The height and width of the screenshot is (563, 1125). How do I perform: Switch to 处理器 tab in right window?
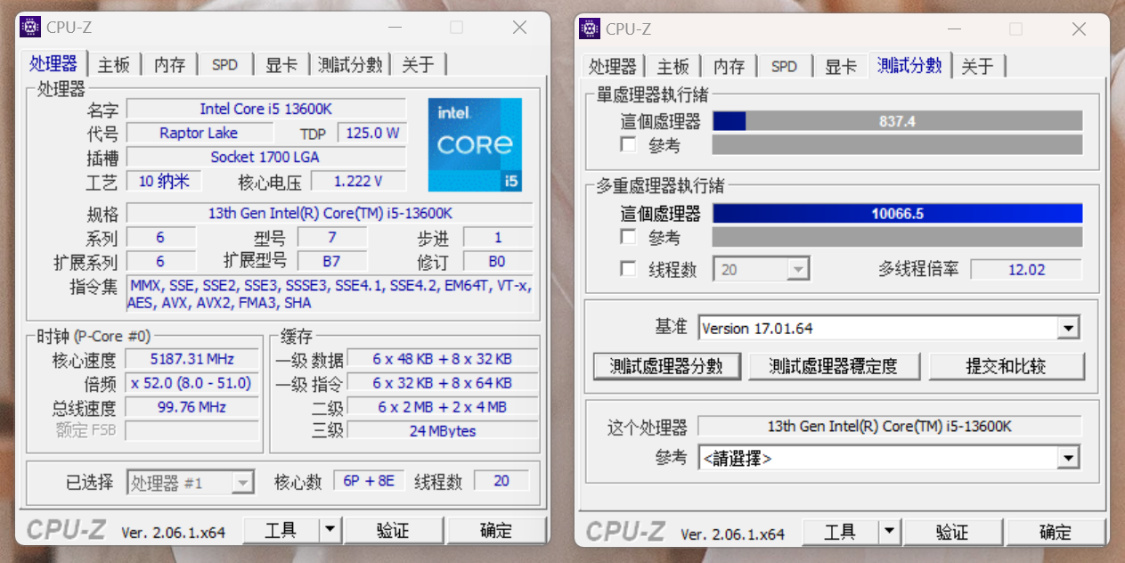(612, 67)
